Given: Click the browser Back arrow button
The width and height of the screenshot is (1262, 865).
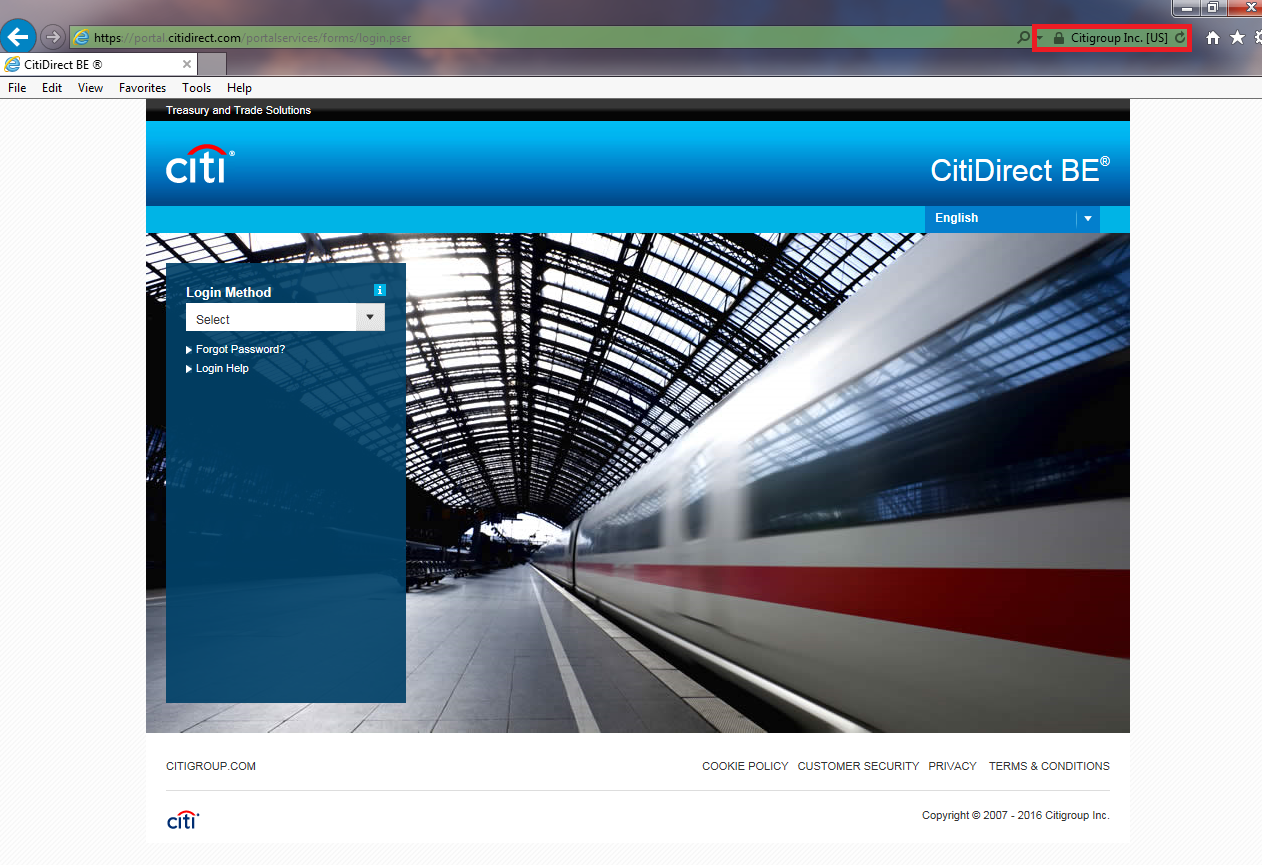Looking at the screenshot, I should (18, 37).
